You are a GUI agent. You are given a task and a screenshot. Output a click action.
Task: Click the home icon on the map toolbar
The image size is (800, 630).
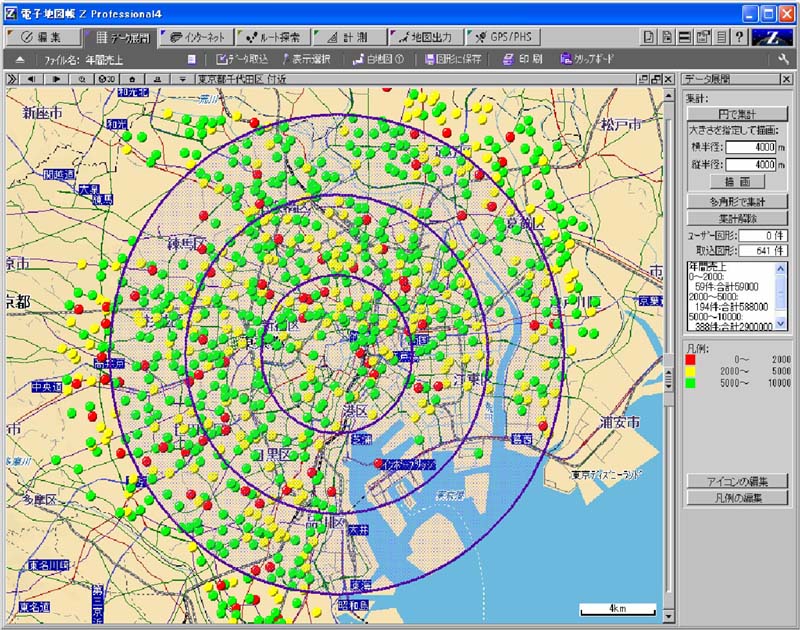click(x=132, y=79)
